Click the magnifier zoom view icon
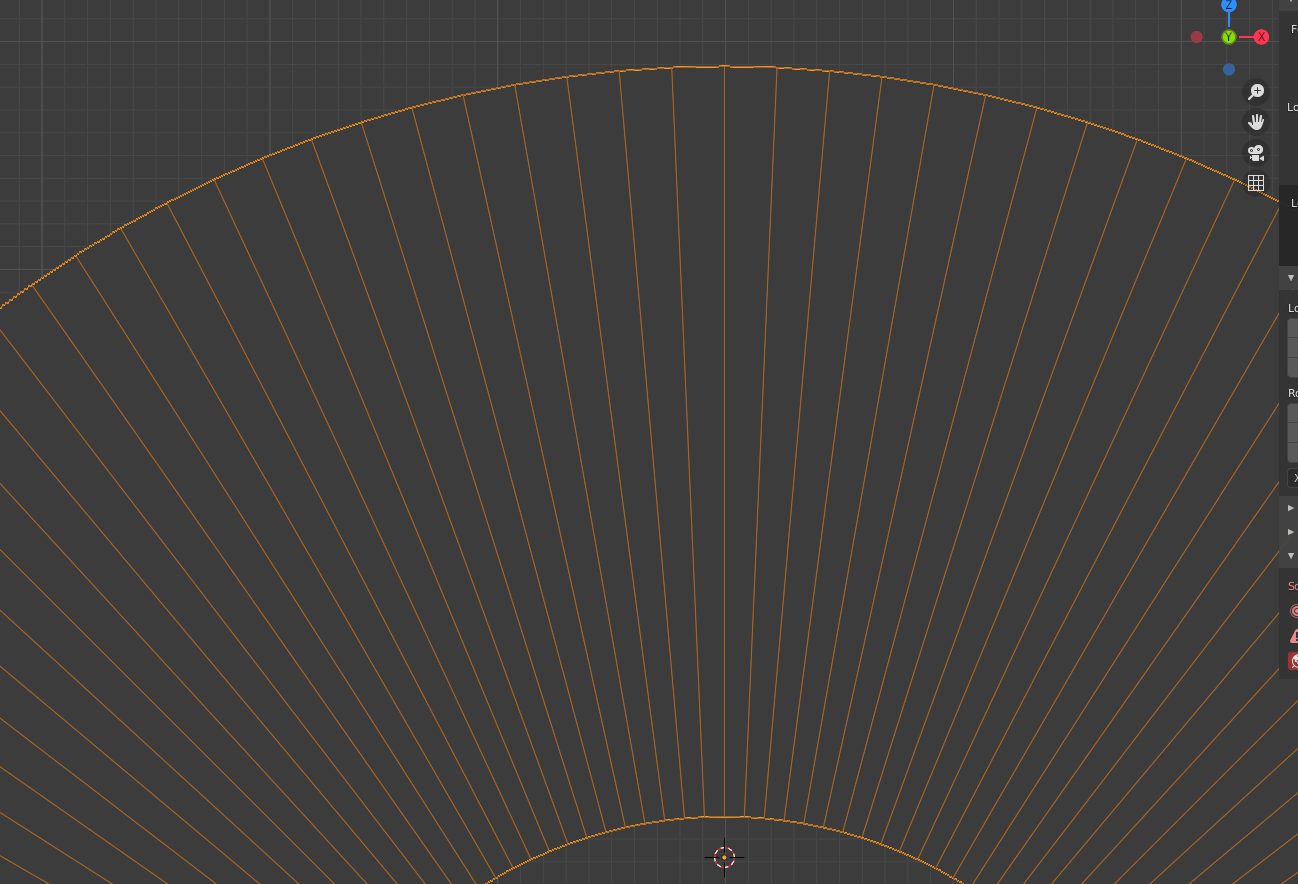The width and height of the screenshot is (1298, 884). pyautogui.click(x=1256, y=92)
